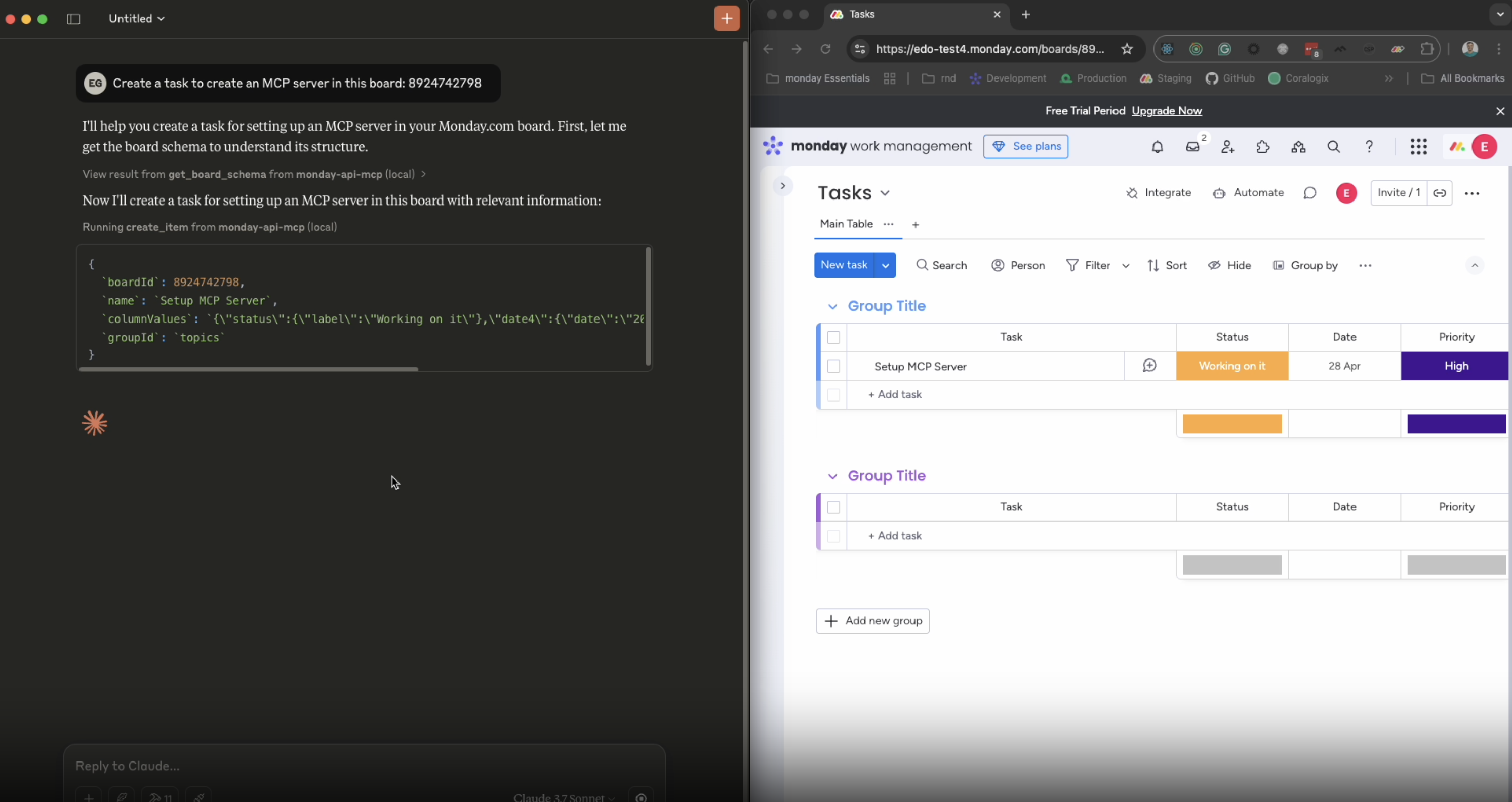Tick the first group's header select-all checkbox
This screenshot has width=1512, height=802.
pos(833,337)
